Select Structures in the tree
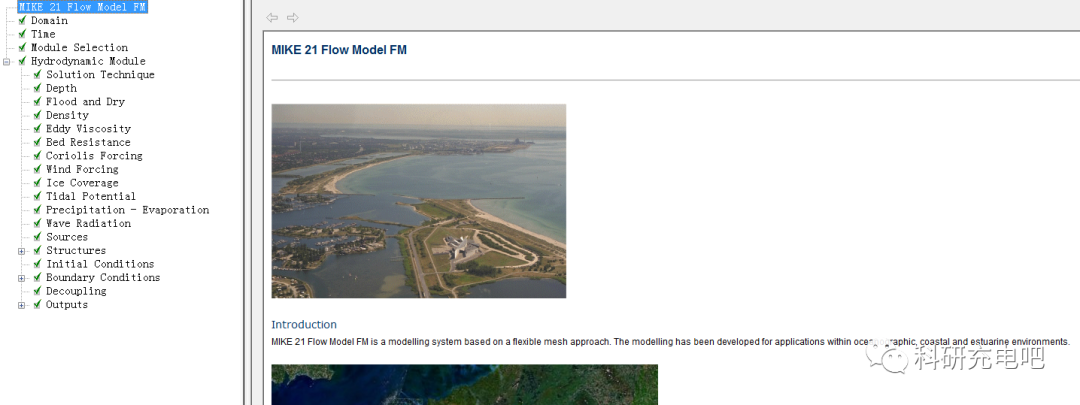Screen dimensions: 1080x405 coord(76,251)
